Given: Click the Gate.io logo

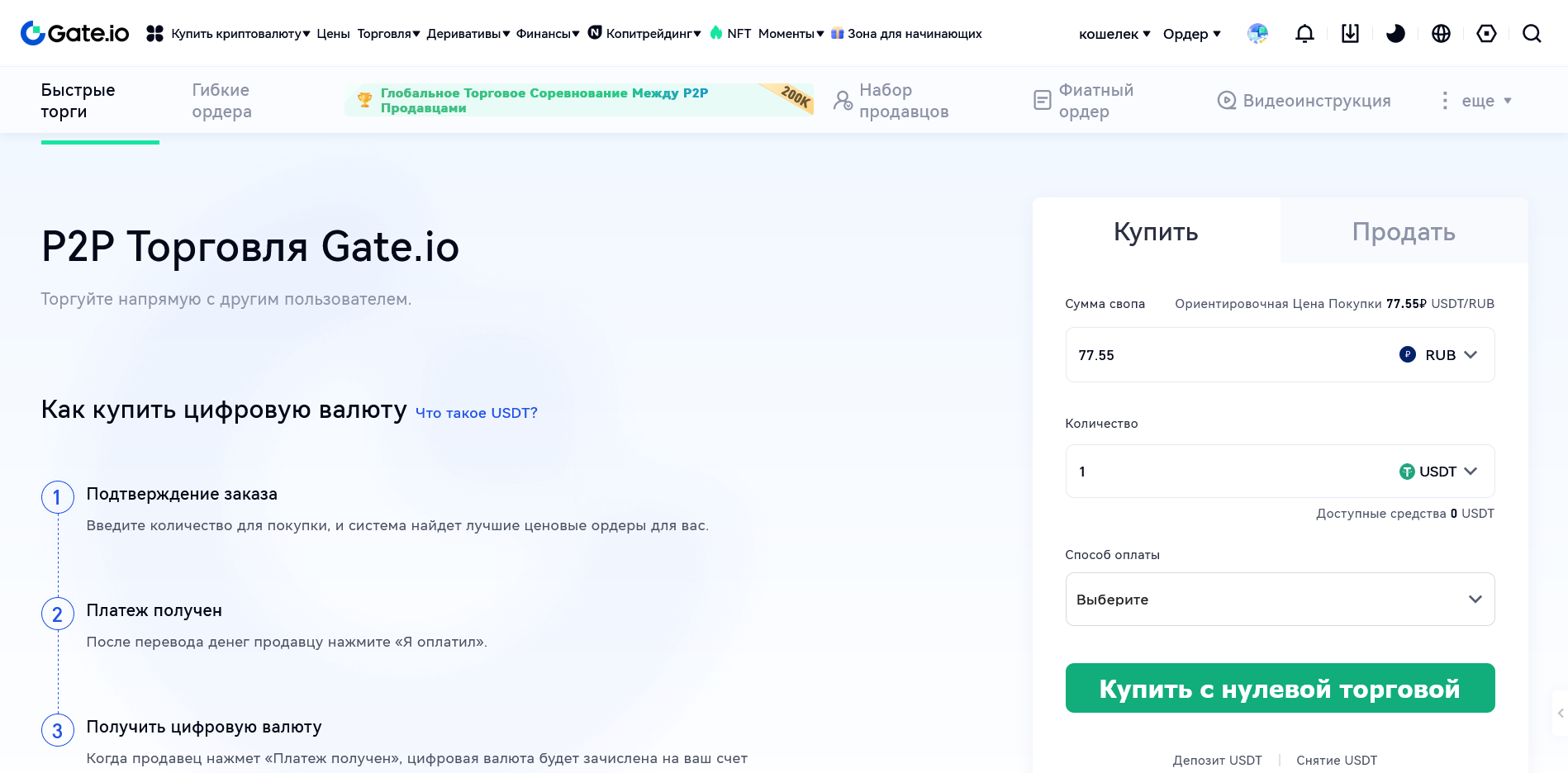Looking at the screenshot, I should click(74, 33).
